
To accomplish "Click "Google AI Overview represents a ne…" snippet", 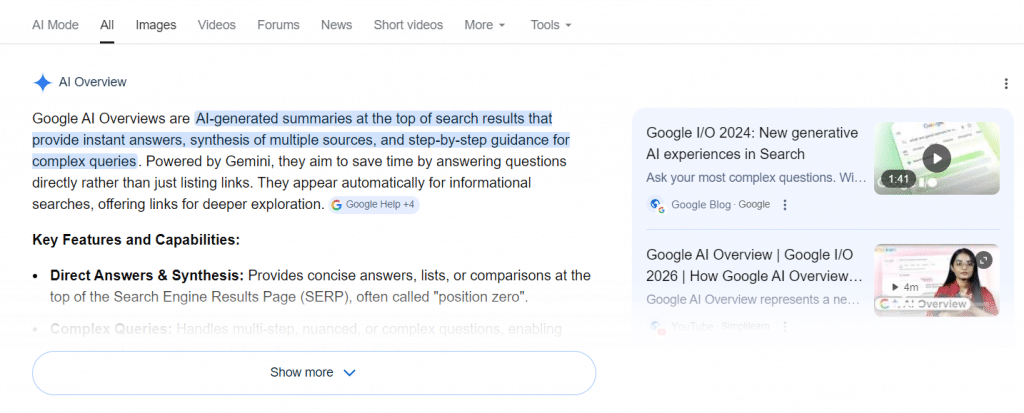I will point(754,299).
